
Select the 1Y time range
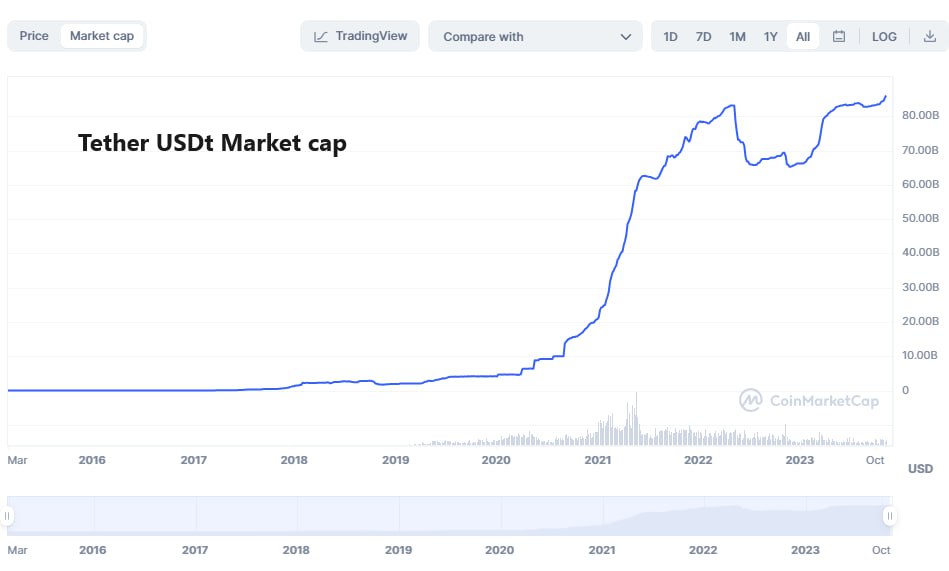[x=770, y=36]
